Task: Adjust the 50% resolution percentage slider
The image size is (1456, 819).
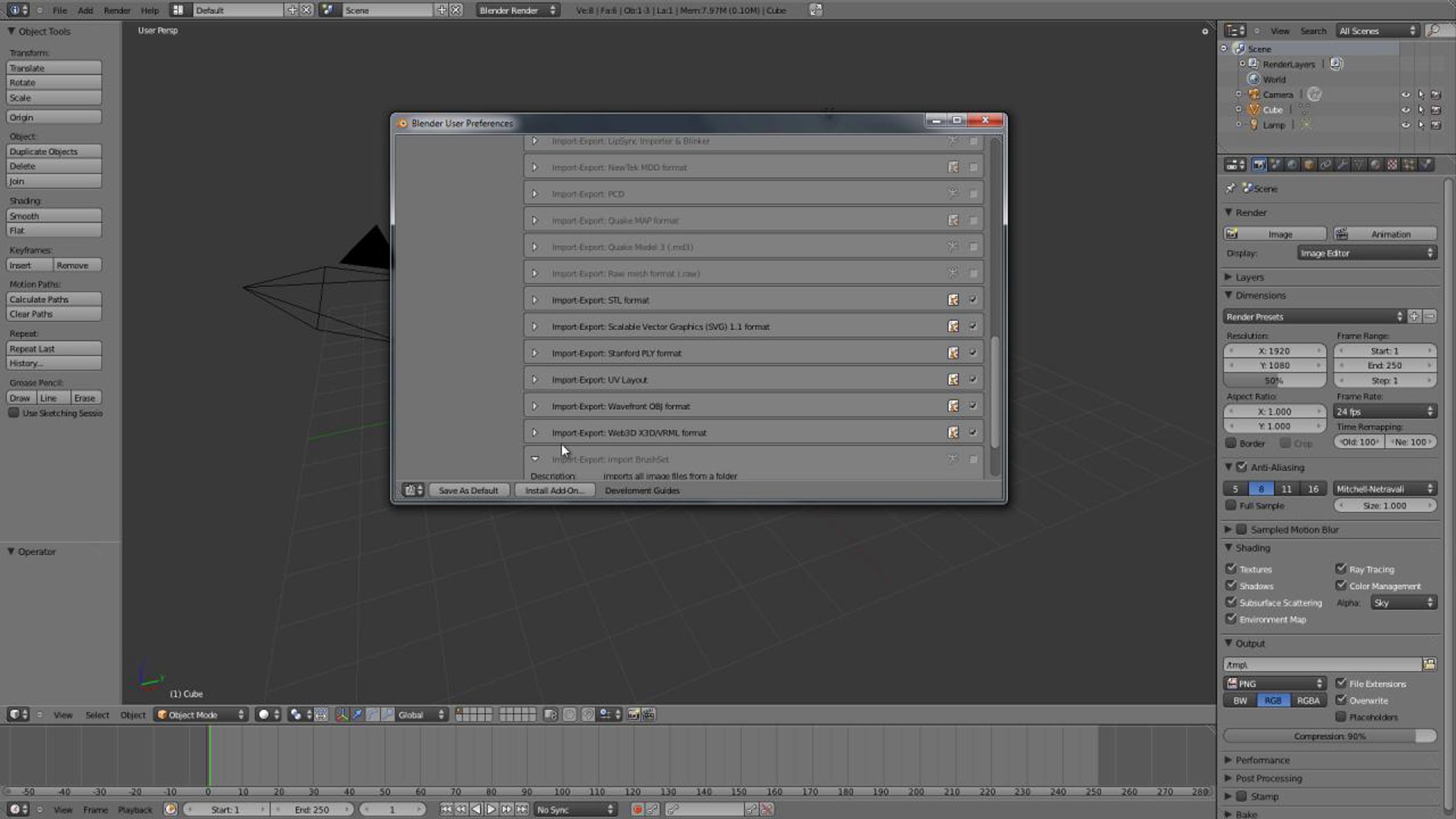Action: 1274,380
